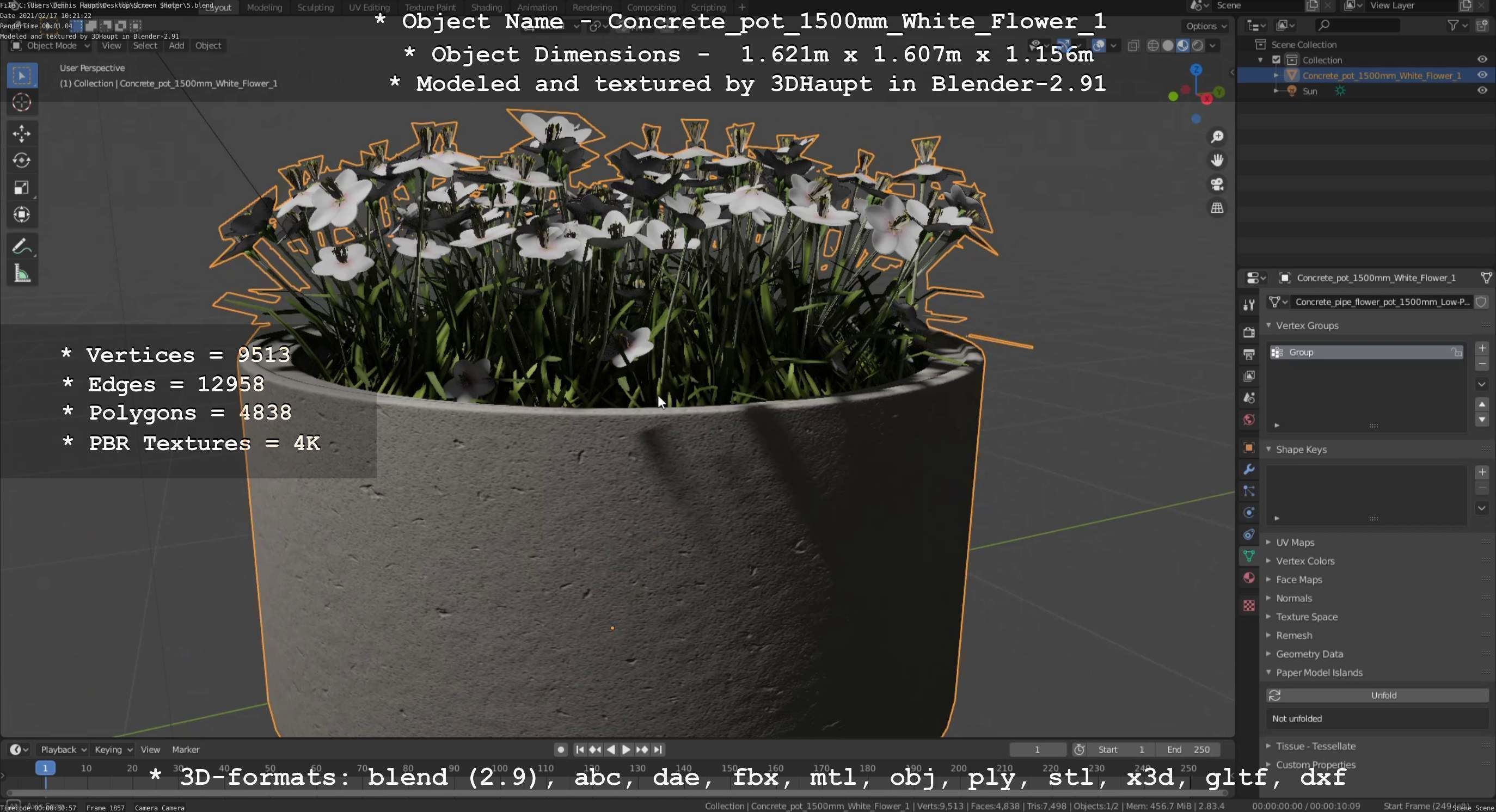Open the Object Constraints tab

coord(1249,534)
